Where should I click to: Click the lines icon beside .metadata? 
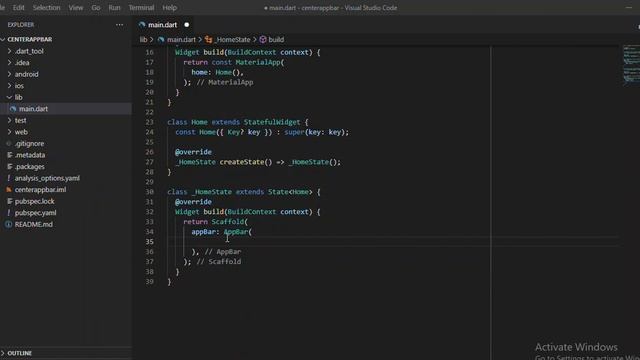tap(9, 155)
